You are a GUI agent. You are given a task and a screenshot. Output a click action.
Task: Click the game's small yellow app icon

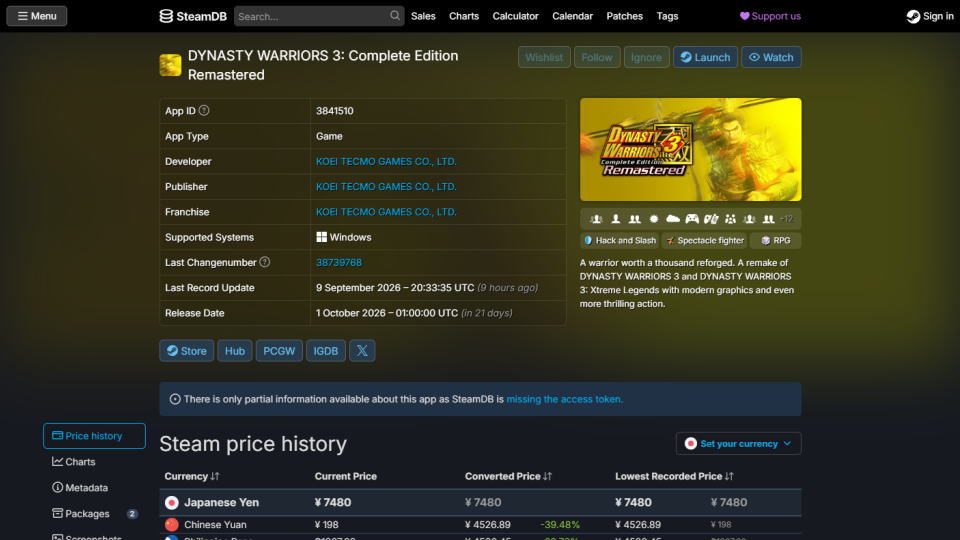pyautogui.click(x=170, y=65)
